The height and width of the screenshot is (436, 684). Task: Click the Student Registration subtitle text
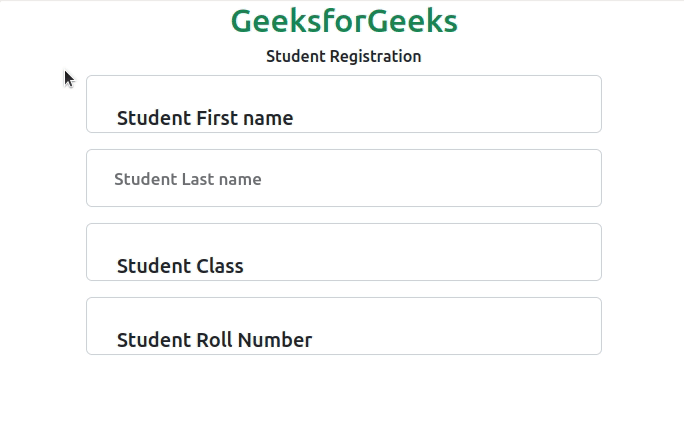tap(344, 56)
